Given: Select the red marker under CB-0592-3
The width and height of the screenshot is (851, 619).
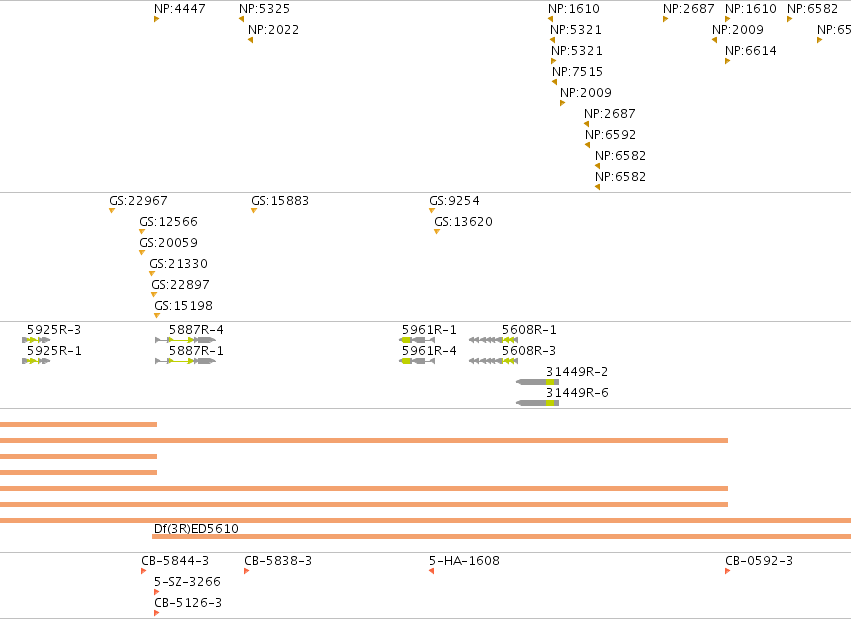Looking at the screenshot, I should click(727, 571).
